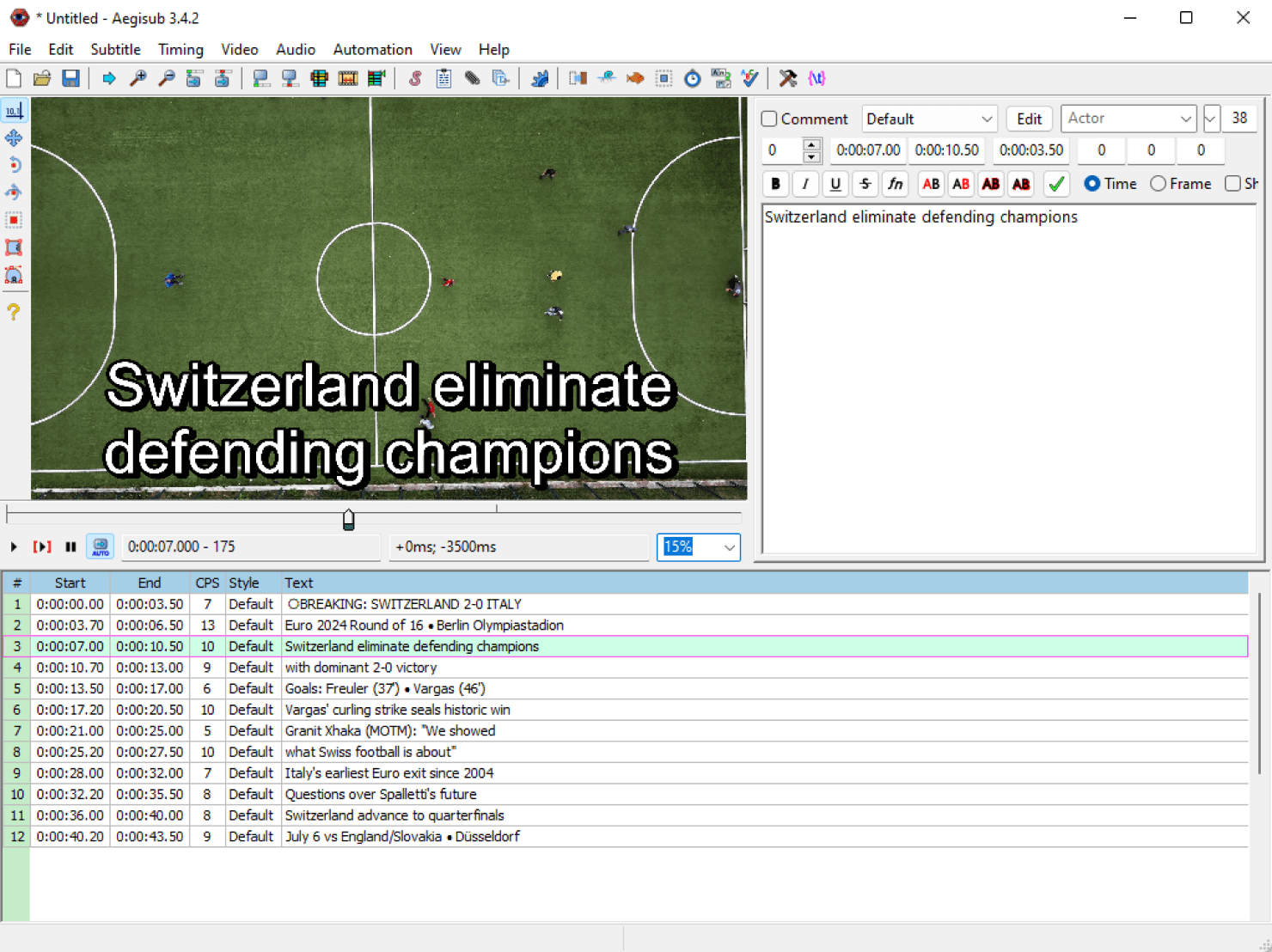Commit changes with the green checkmark
Image resolution: width=1272 pixels, height=952 pixels.
(x=1056, y=184)
